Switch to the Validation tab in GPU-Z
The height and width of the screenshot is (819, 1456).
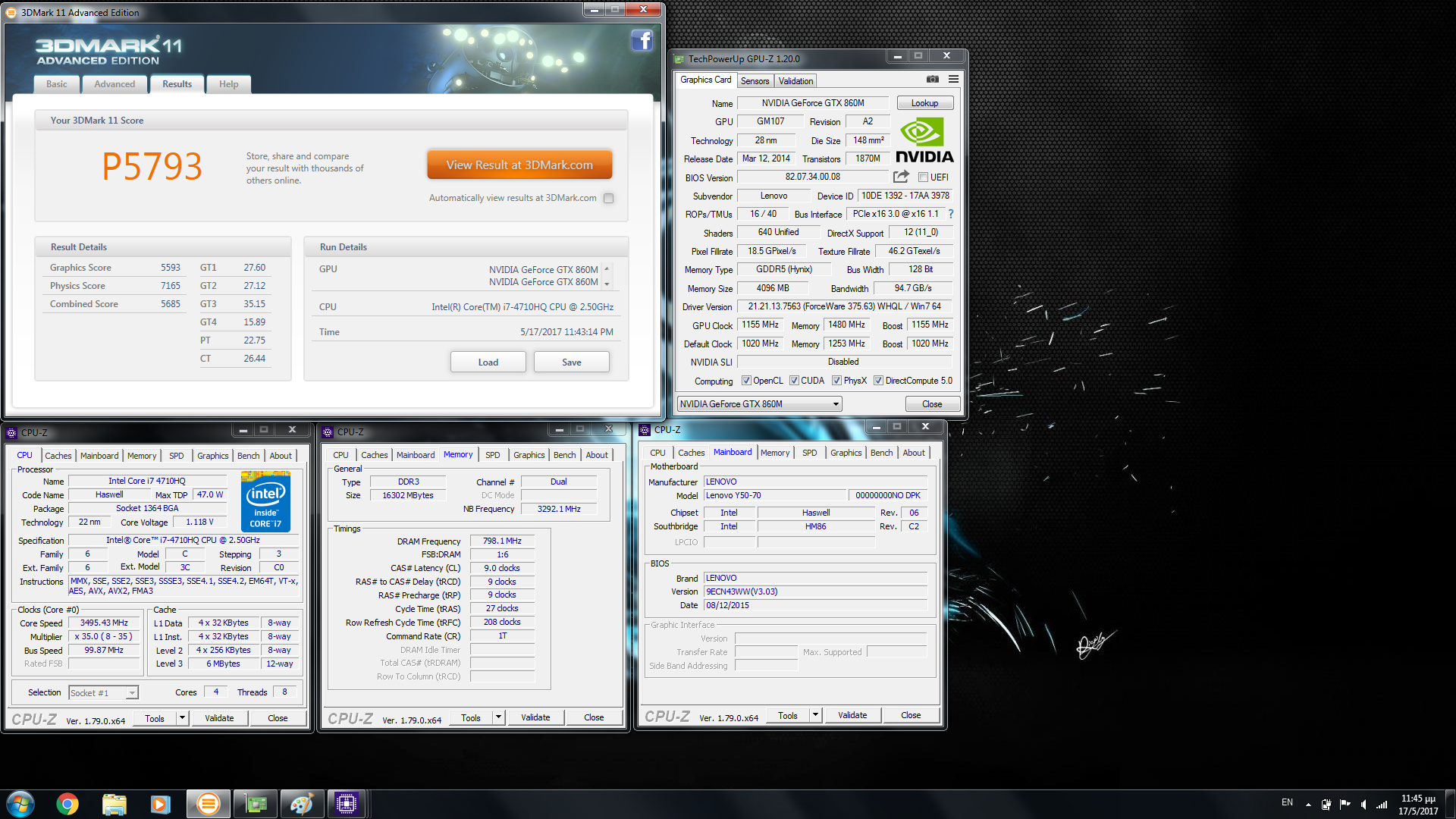795,81
